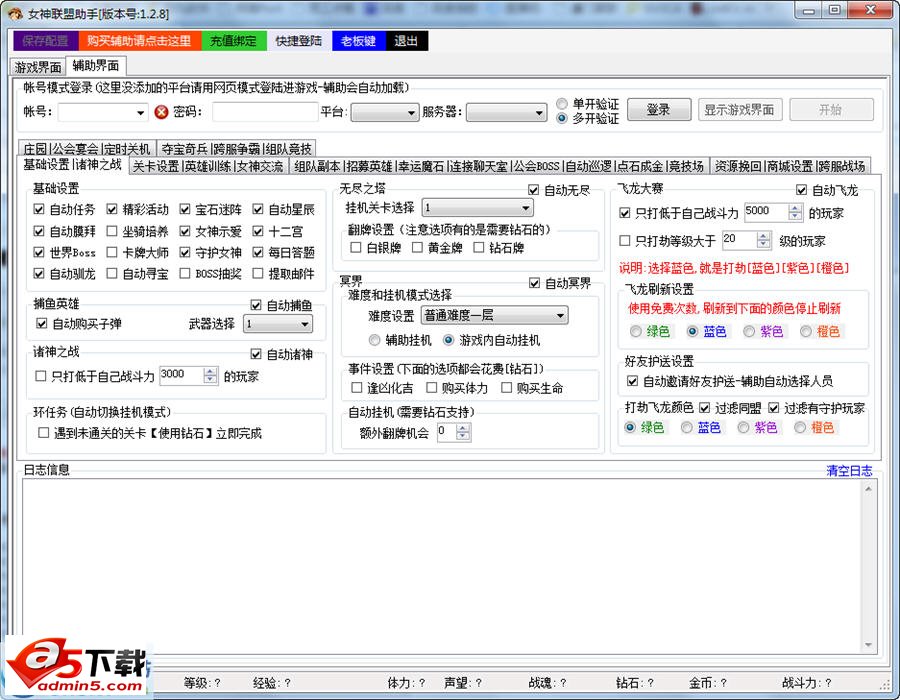
Task: Toggle the 自动任务 checkbox
Action: tap(40, 210)
